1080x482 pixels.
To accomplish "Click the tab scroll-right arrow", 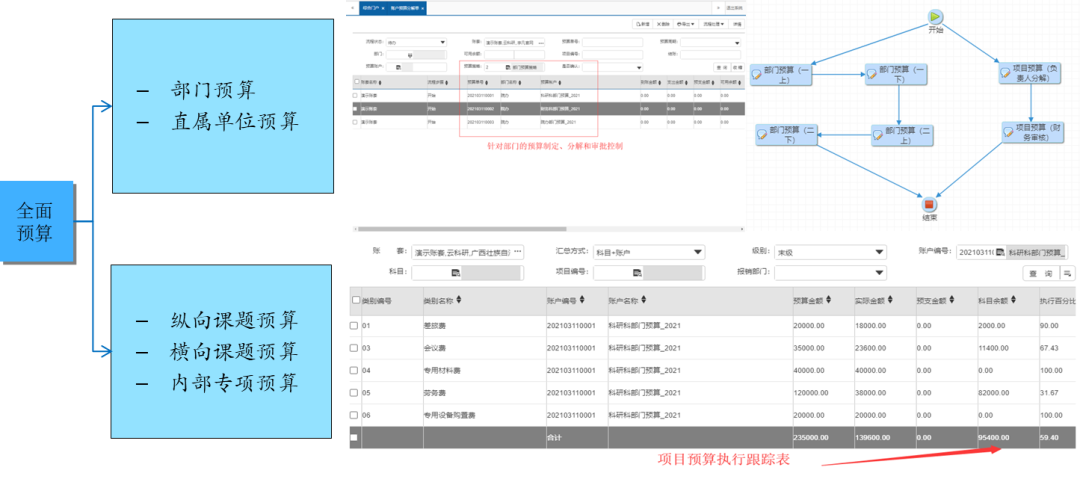I will click(x=718, y=8).
